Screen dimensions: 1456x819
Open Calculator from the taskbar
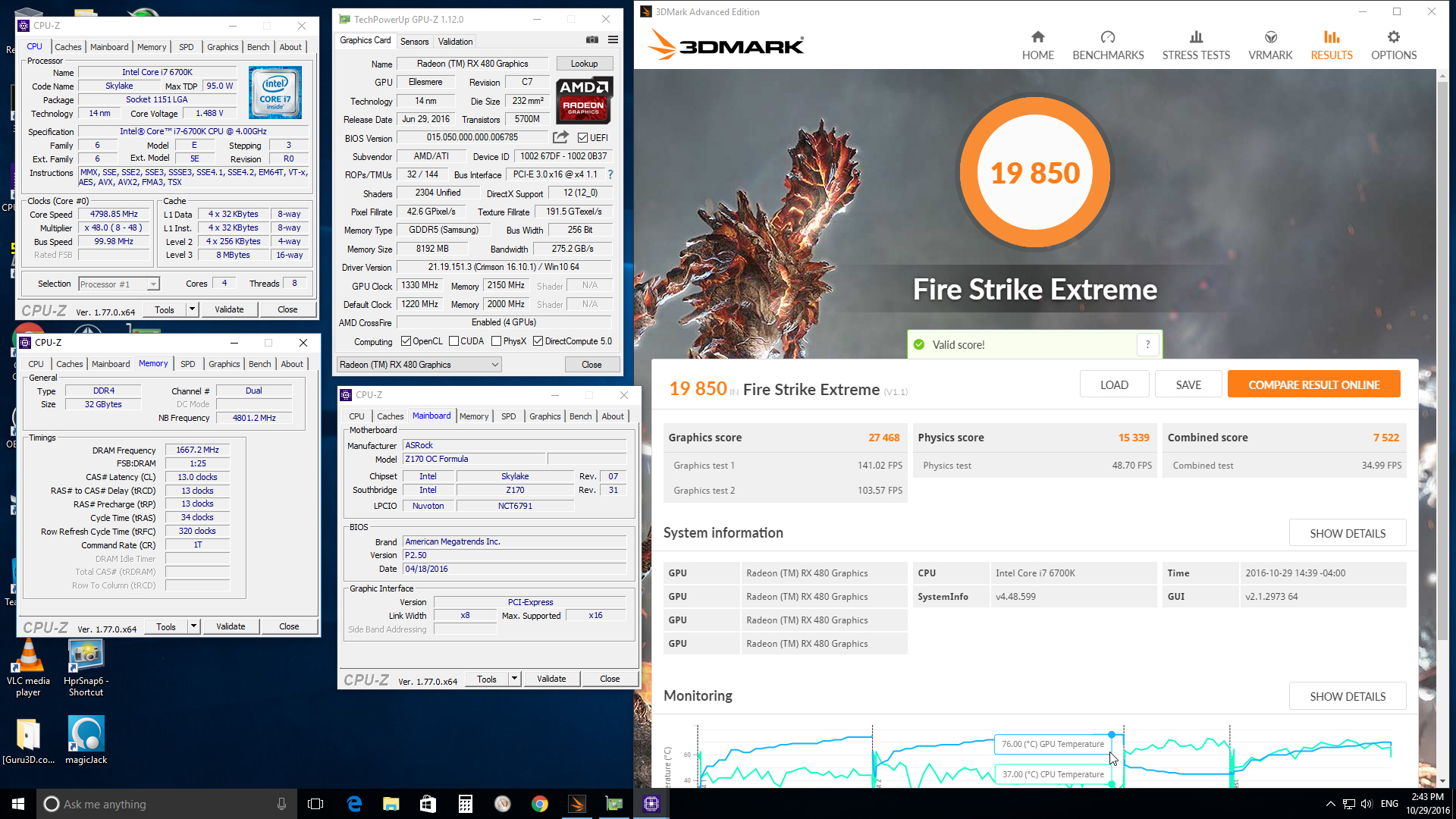coord(466,804)
